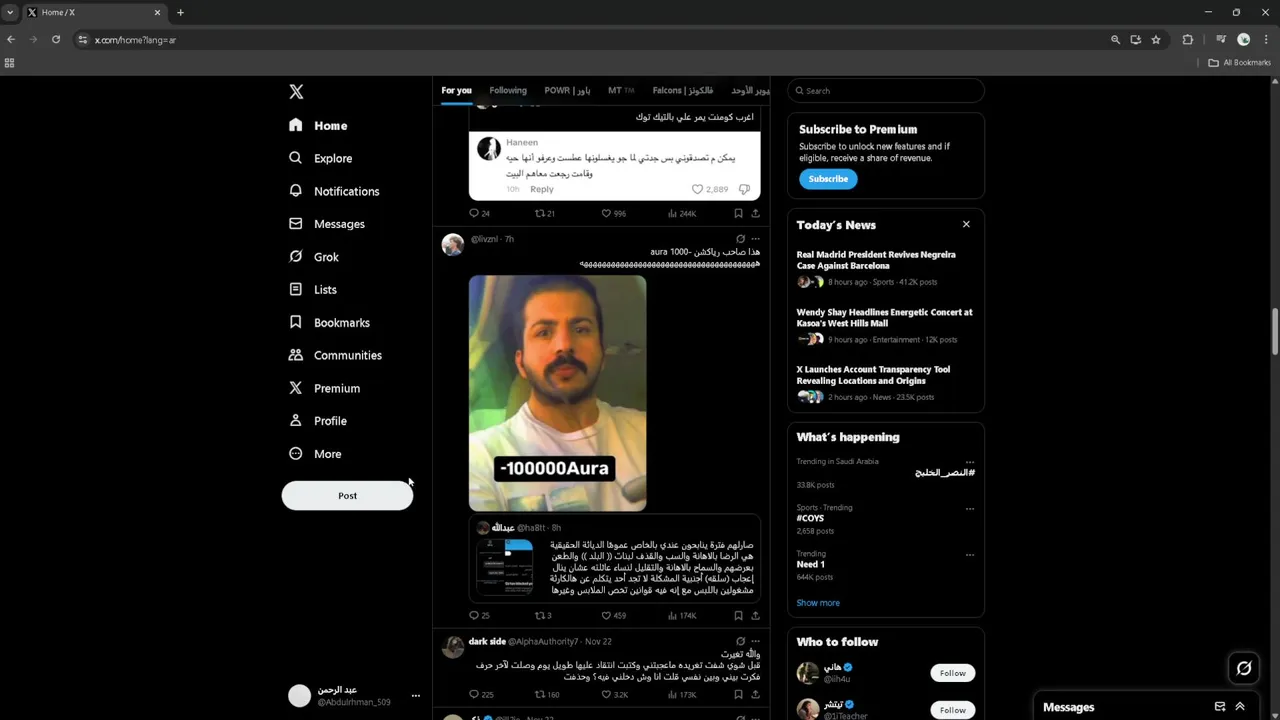Like the @livznl post with 459 likes

pyautogui.click(x=613, y=616)
